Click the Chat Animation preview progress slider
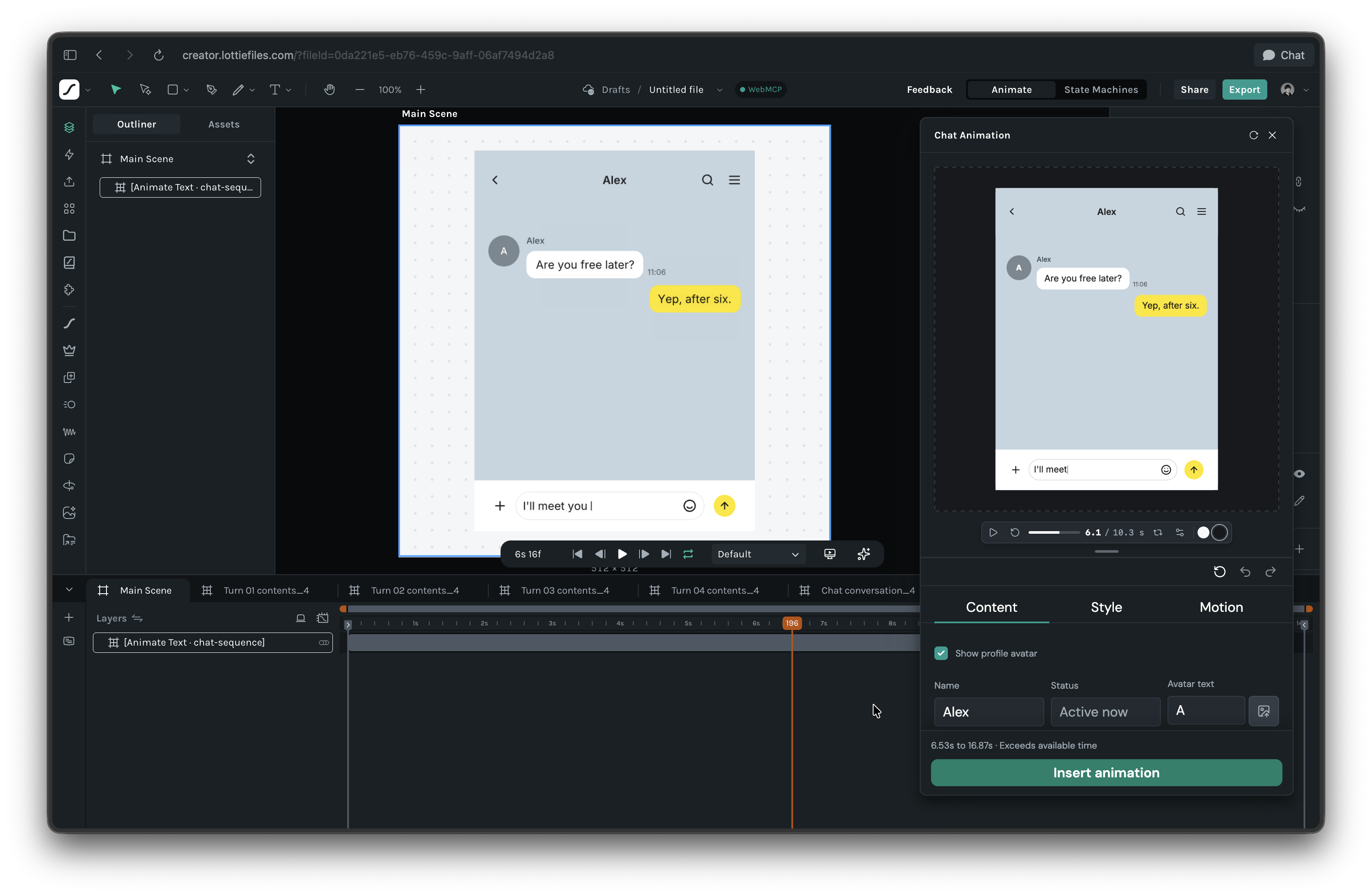Screen dimensions: 1372x896 [x=1054, y=532]
